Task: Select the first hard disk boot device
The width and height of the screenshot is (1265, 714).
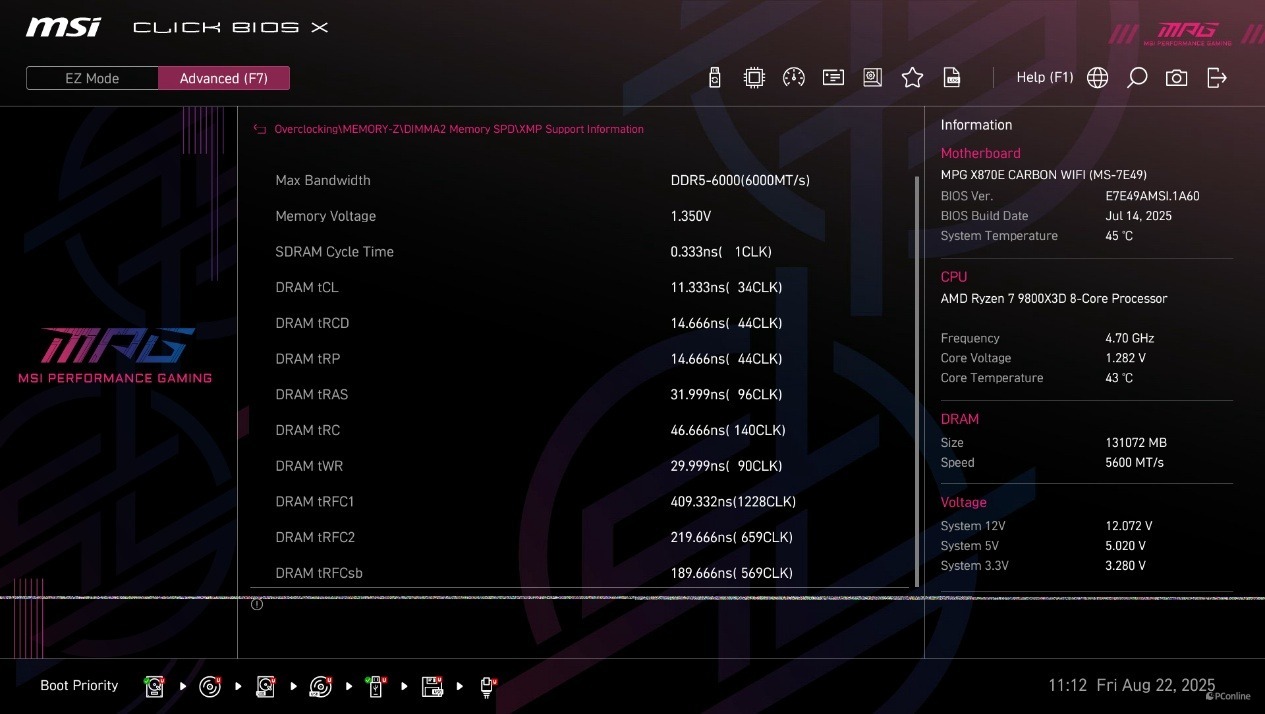Action: click(x=155, y=686)
